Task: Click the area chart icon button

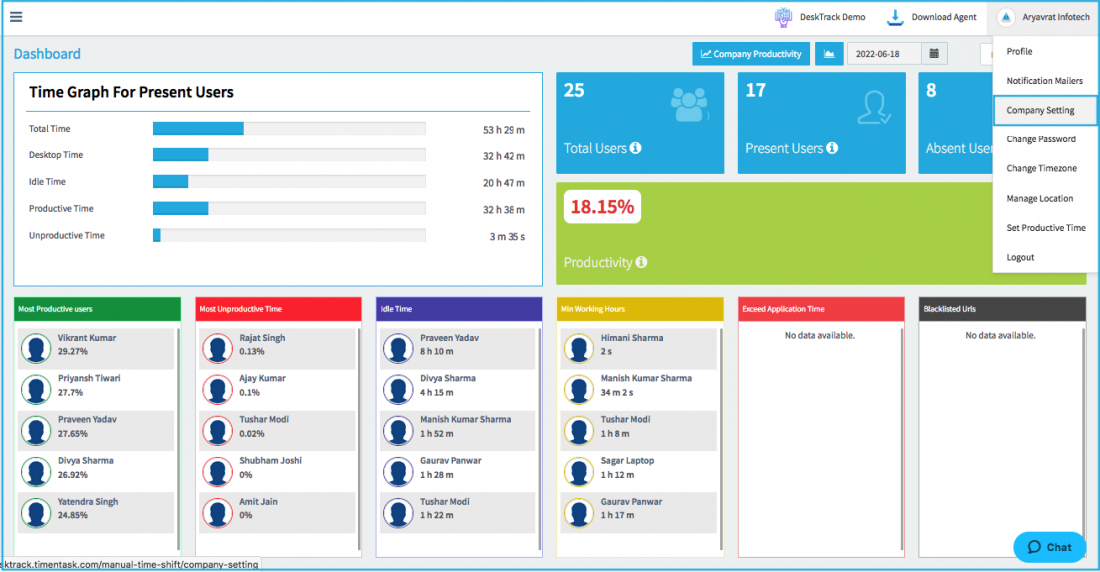Action: [829, 54]
